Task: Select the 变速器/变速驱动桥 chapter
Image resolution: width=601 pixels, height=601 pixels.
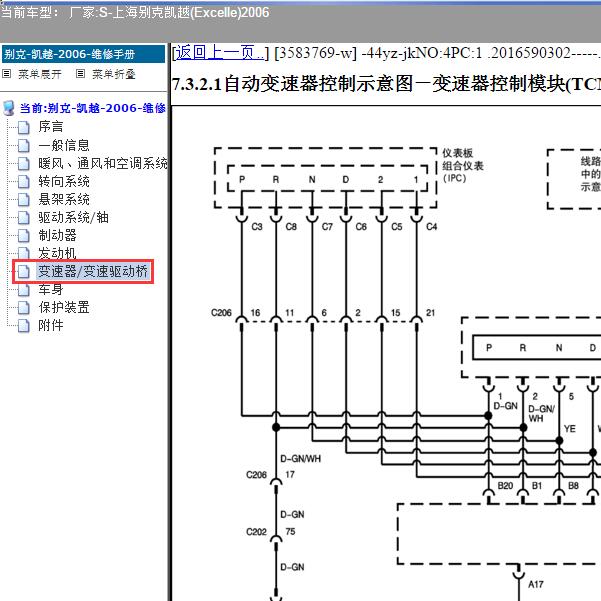Action: pyautogui.click(x=92, y=271)
